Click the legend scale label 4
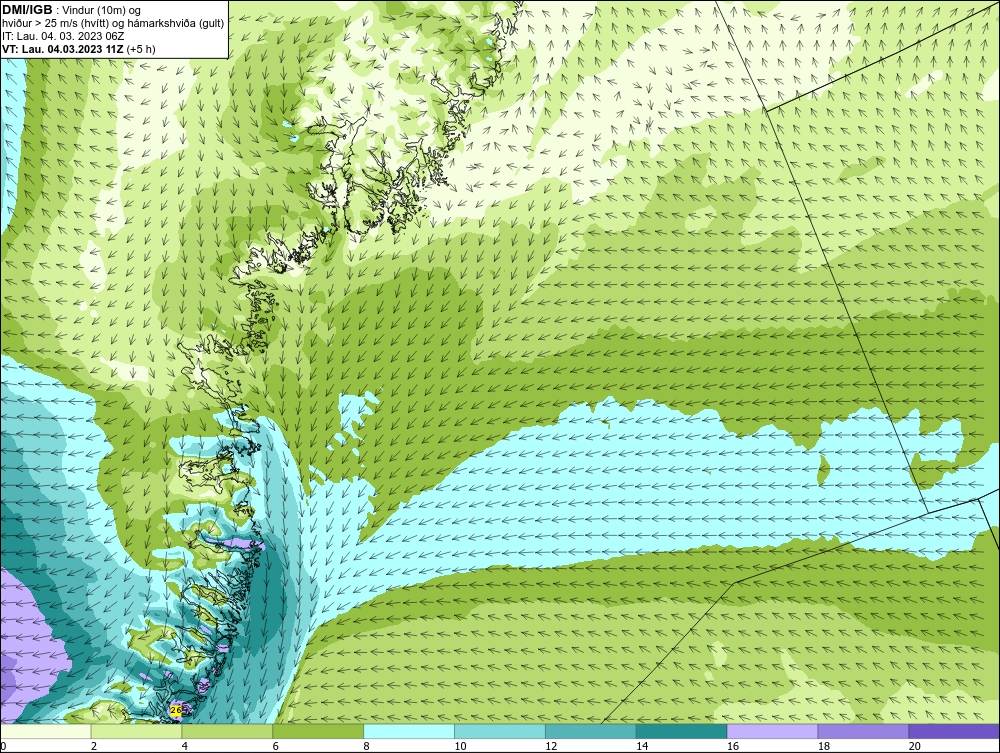Viewport: 1000px width, 753px height. point(184,746)
